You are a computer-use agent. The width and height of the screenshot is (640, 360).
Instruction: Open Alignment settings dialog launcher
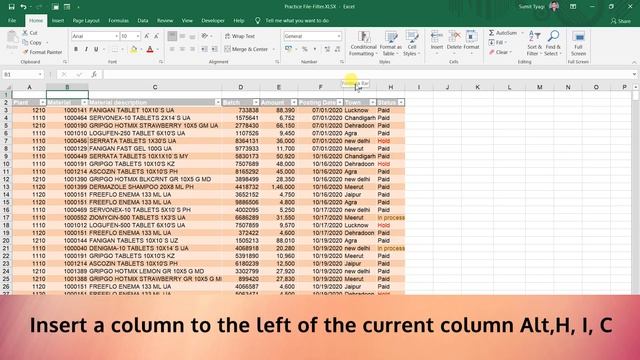[x=277, y=62]
